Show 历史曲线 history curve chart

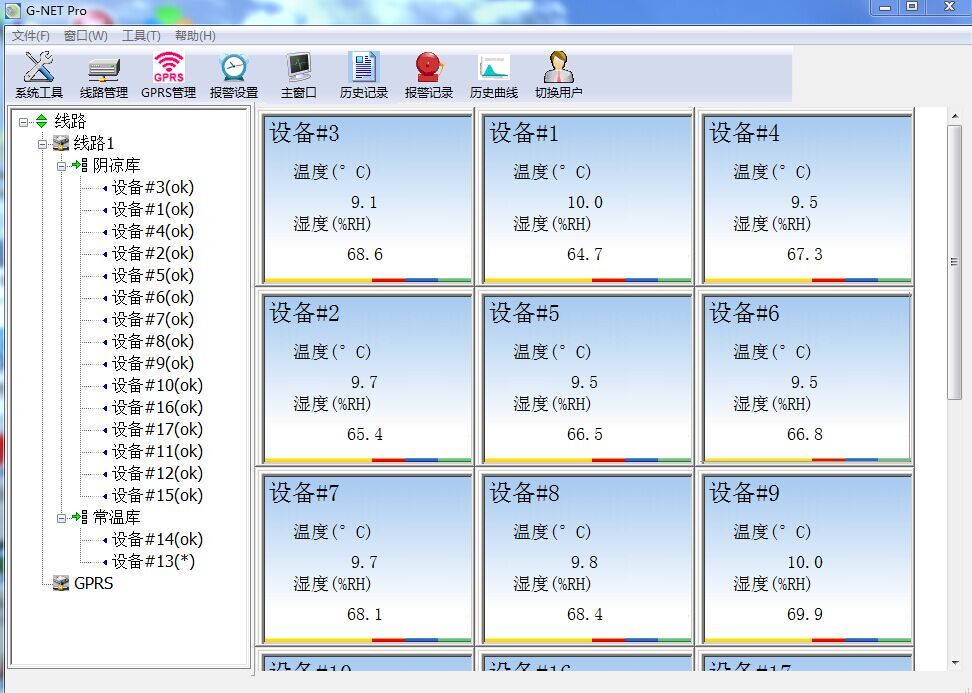[494, 74]
